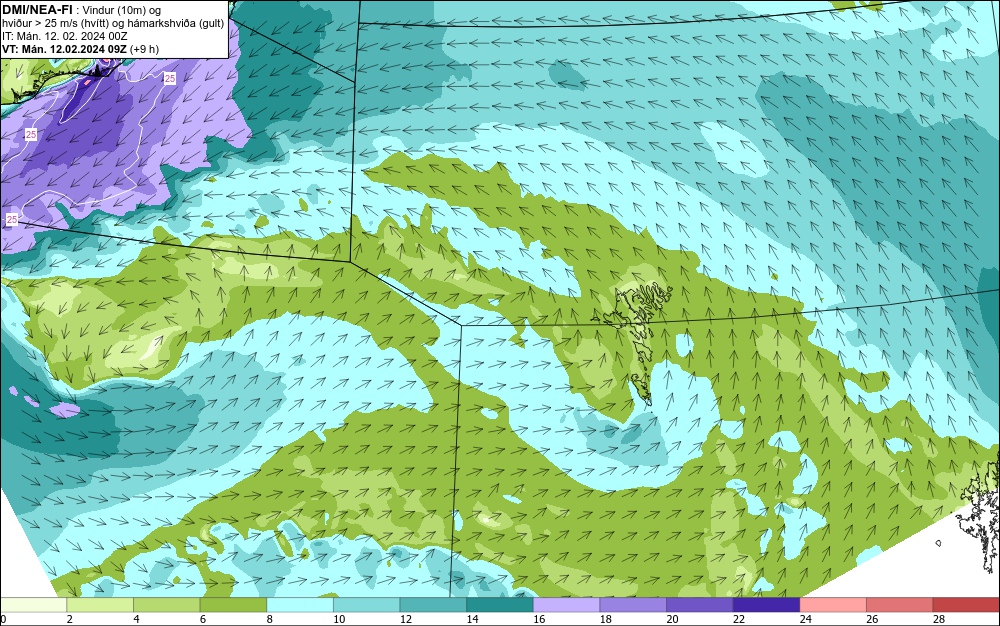Click the pale yellow 0–2 m/s legend swatch

click(x=33, y=605)
